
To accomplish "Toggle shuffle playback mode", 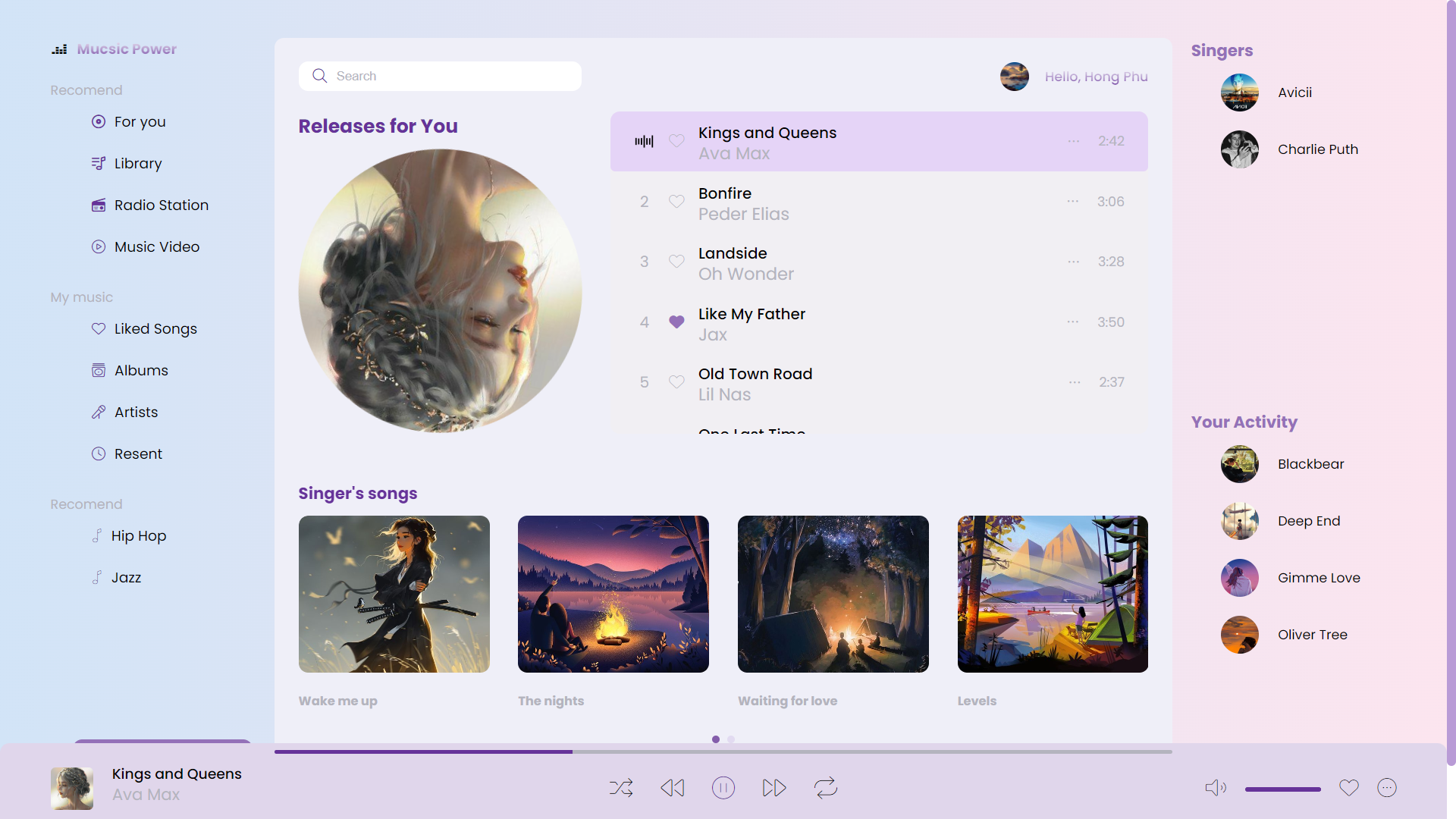I will (x=621, y=787).
